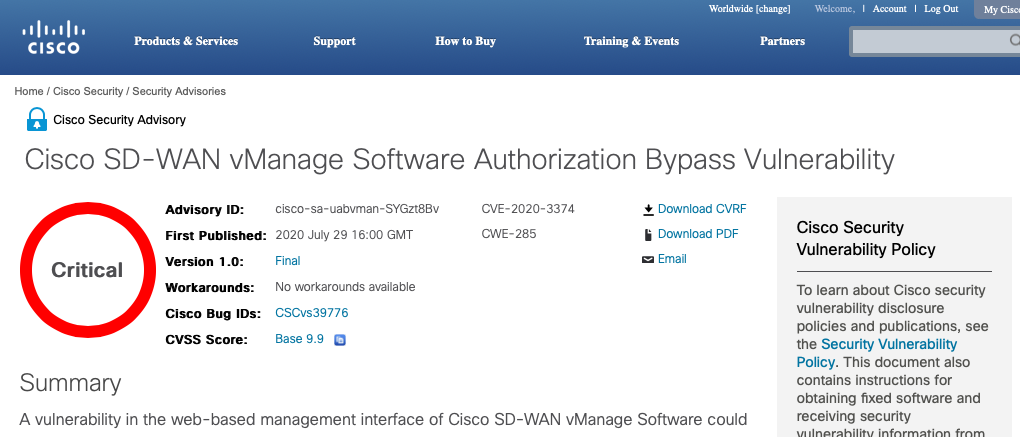Click the download icon beside Download CVRF
Screen dimensions: 1020x437
pyautogui.click(x=648, y=209)
